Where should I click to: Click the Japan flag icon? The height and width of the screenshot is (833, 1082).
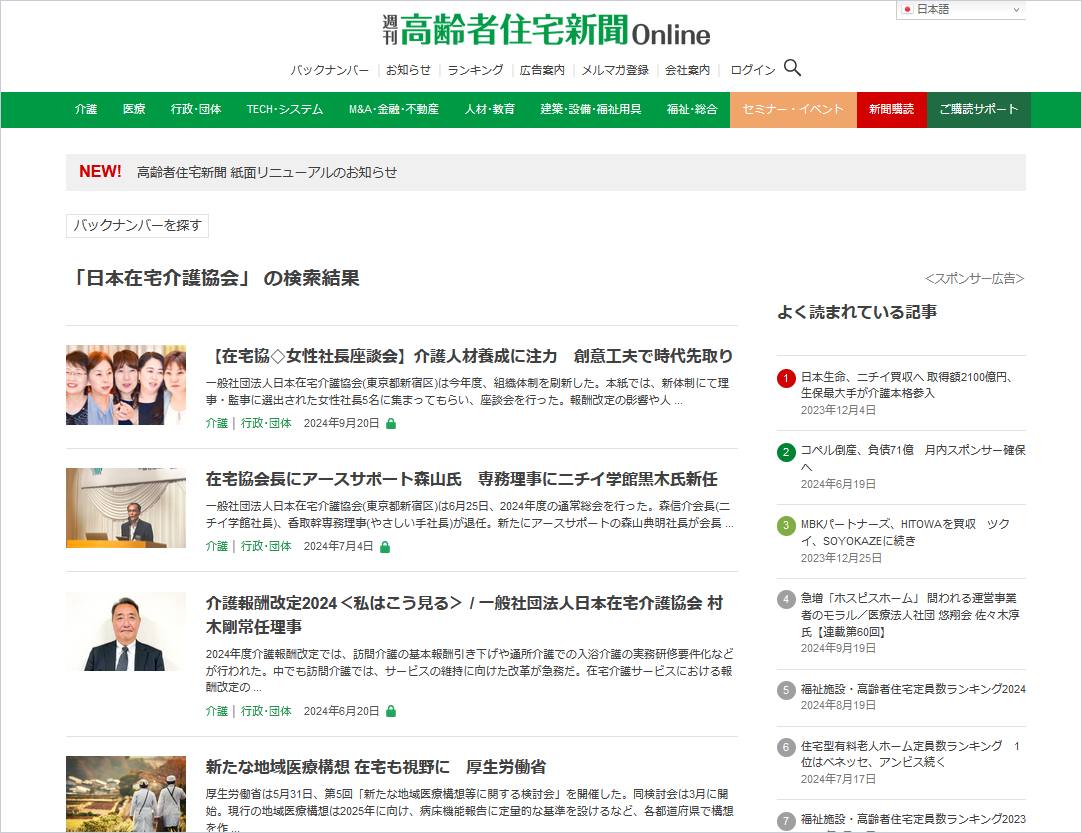click(x=907, y=9)
